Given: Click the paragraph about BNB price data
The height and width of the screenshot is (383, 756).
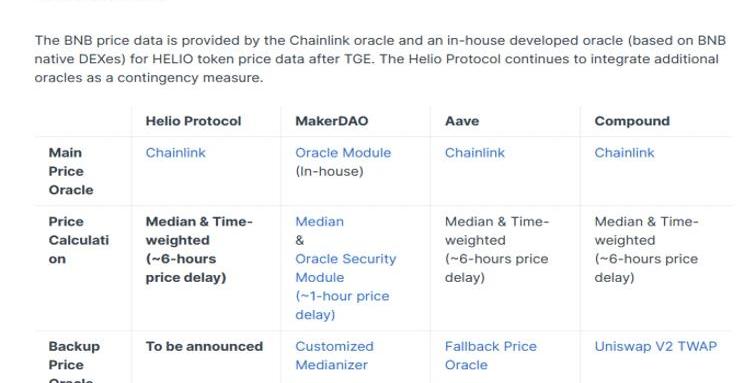Looking at the screenshot, I should pos(380,59).
